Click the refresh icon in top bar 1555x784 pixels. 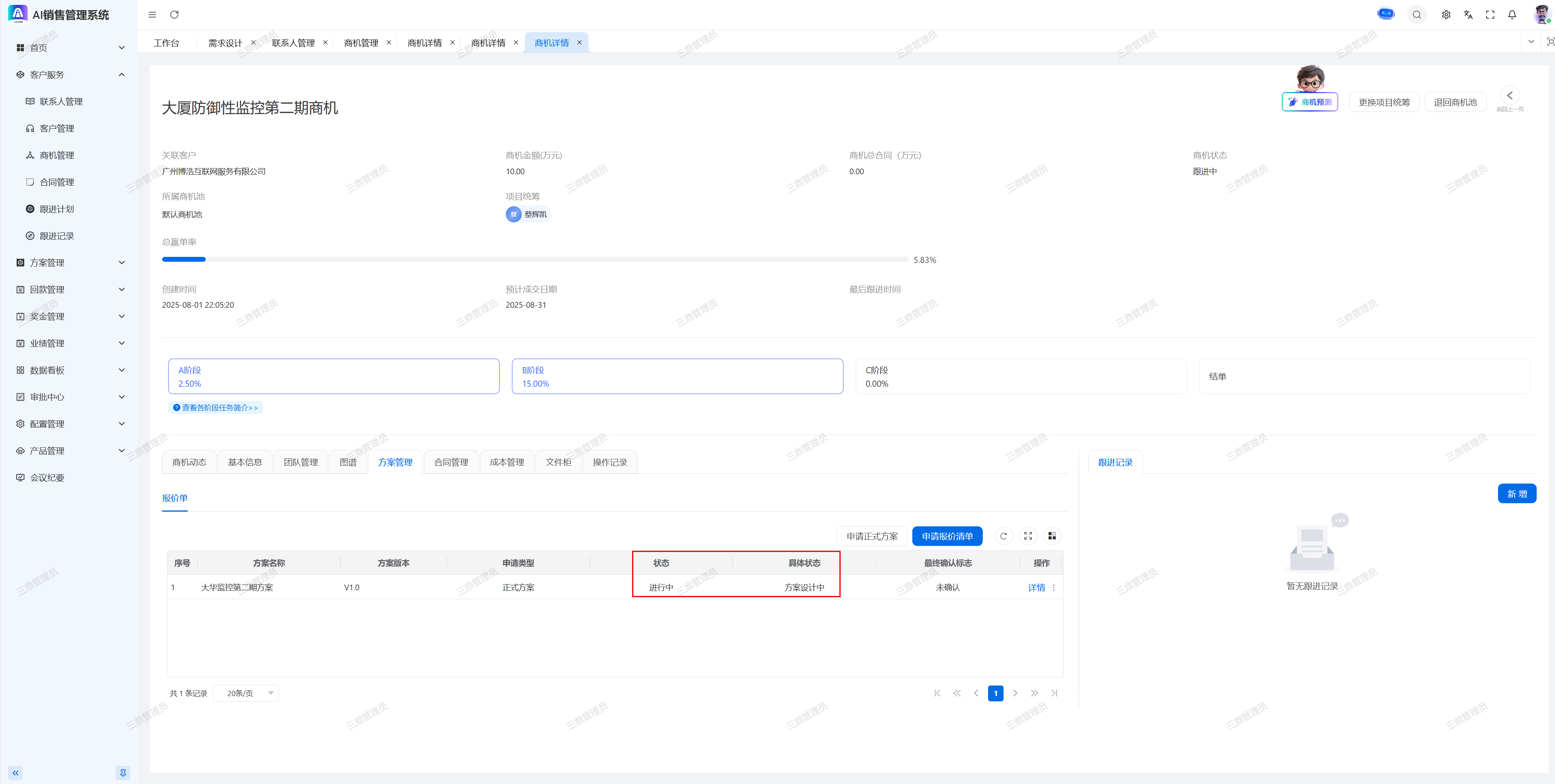[174, 15]
